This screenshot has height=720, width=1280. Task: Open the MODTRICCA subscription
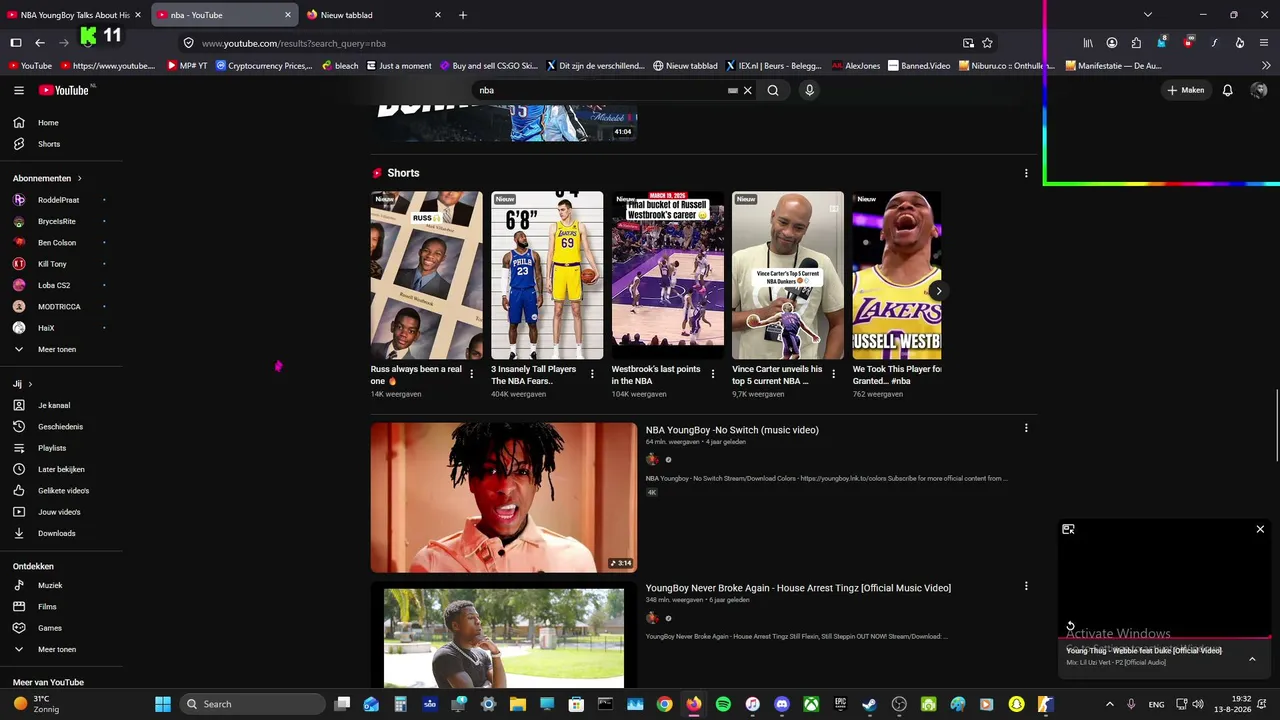61,307
